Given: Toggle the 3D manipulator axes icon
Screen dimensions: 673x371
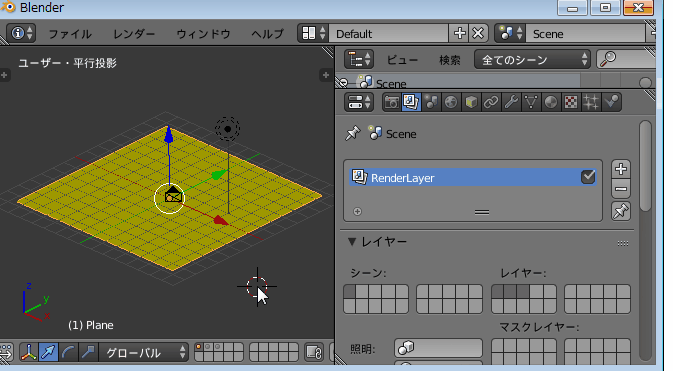Looking at the screenshot, I should (x=28, y=353).
